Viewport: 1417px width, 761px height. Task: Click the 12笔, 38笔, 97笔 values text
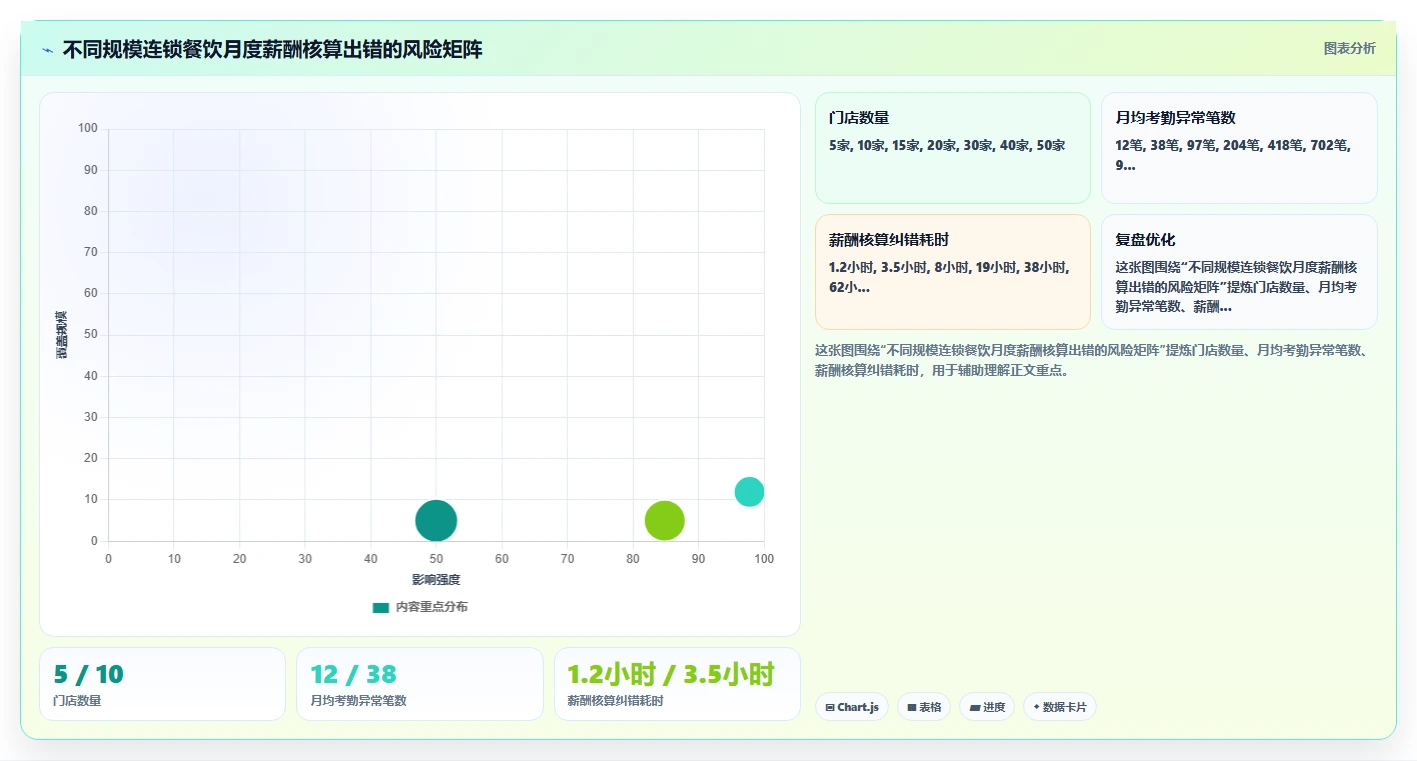[1233, 155]
